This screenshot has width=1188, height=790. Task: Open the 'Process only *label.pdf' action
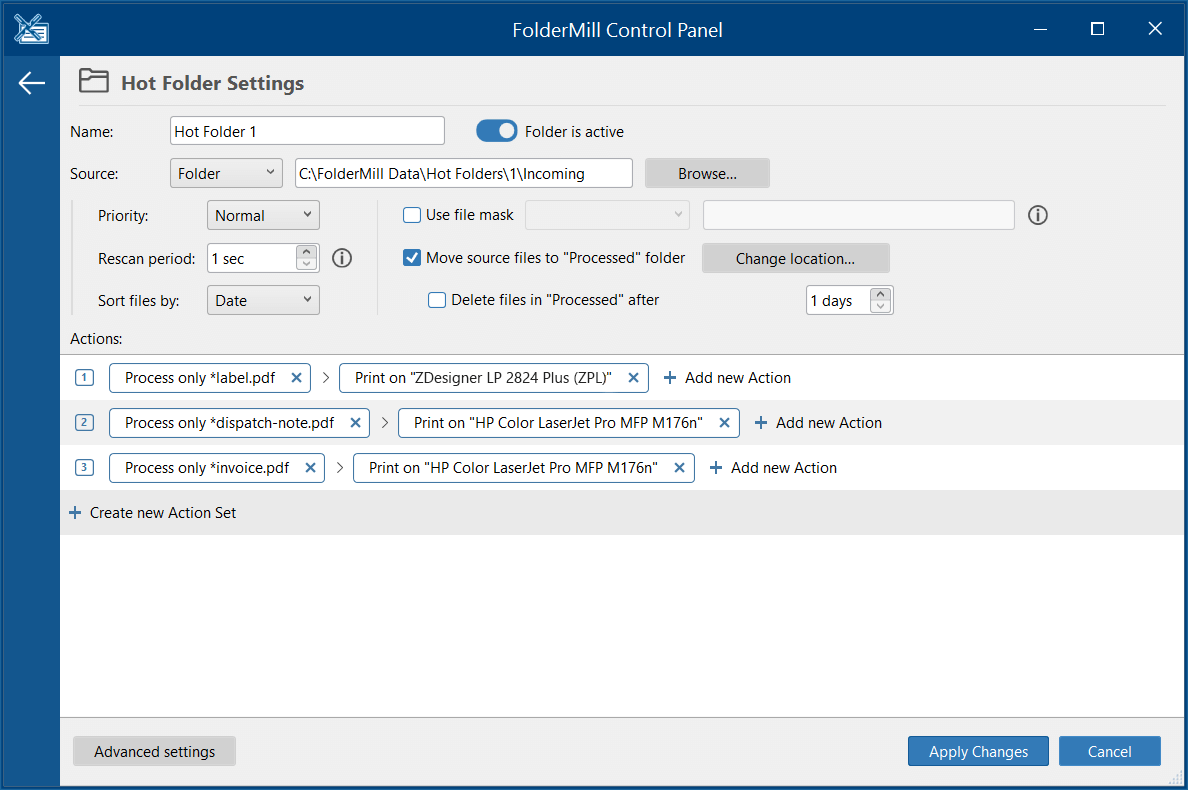200,377
